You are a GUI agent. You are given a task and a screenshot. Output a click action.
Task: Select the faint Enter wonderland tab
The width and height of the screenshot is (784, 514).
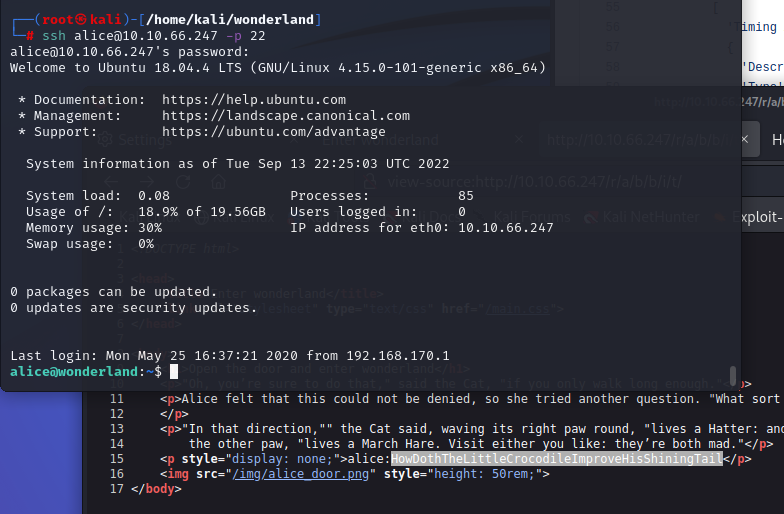(x=380, y=140)
